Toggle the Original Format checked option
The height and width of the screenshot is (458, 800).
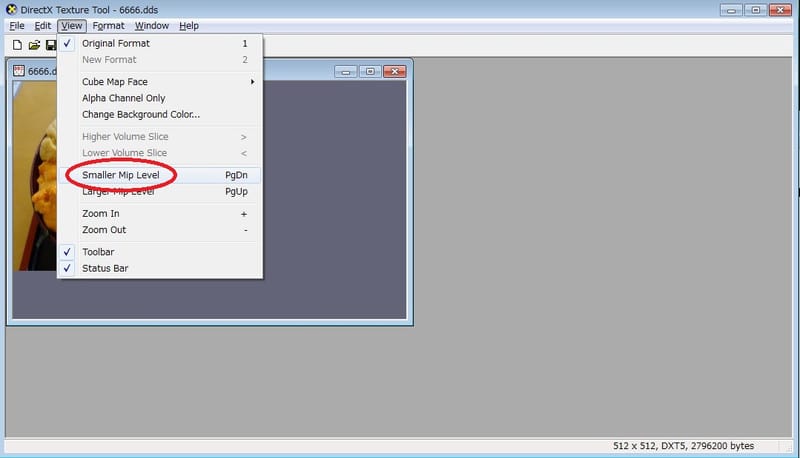coord(116,44)
